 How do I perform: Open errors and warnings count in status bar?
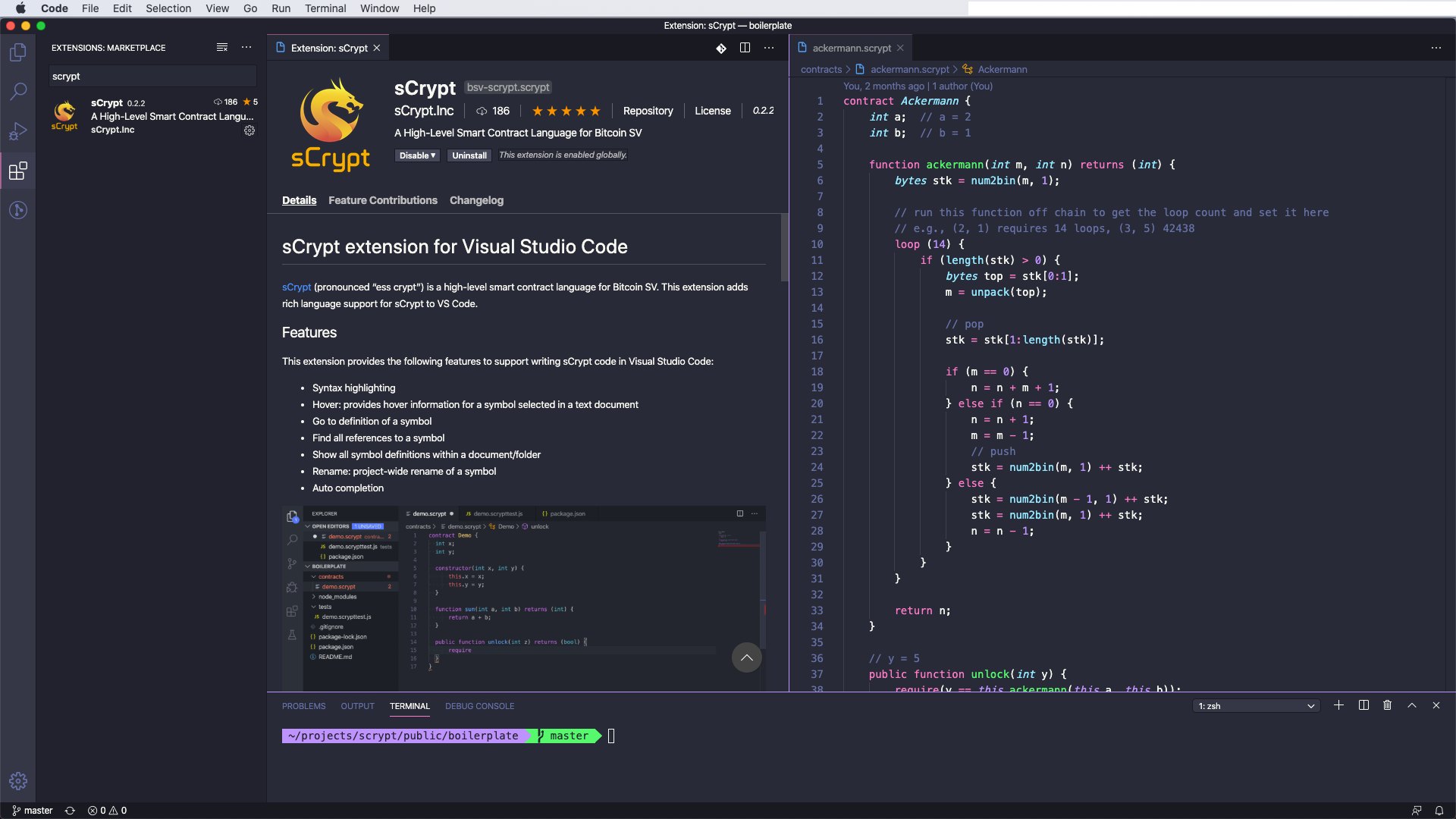tap(107, 811)
